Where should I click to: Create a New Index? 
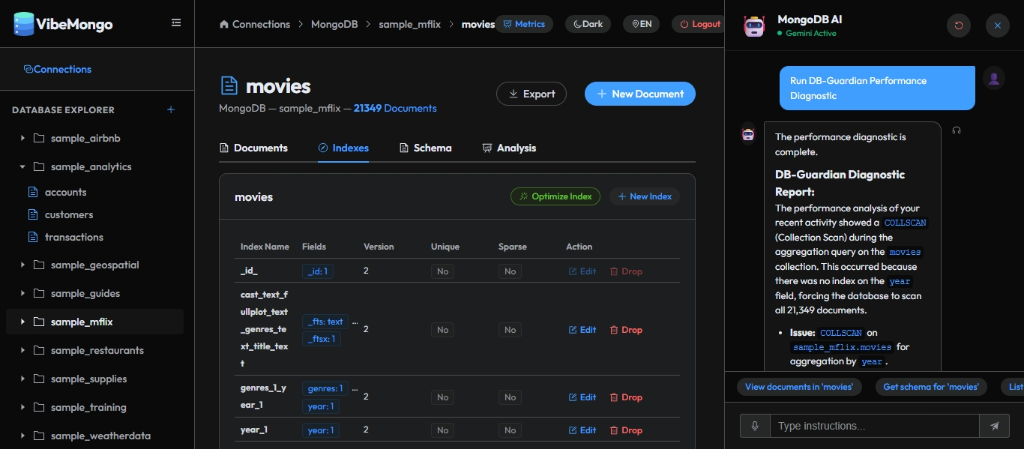(645, 196)
